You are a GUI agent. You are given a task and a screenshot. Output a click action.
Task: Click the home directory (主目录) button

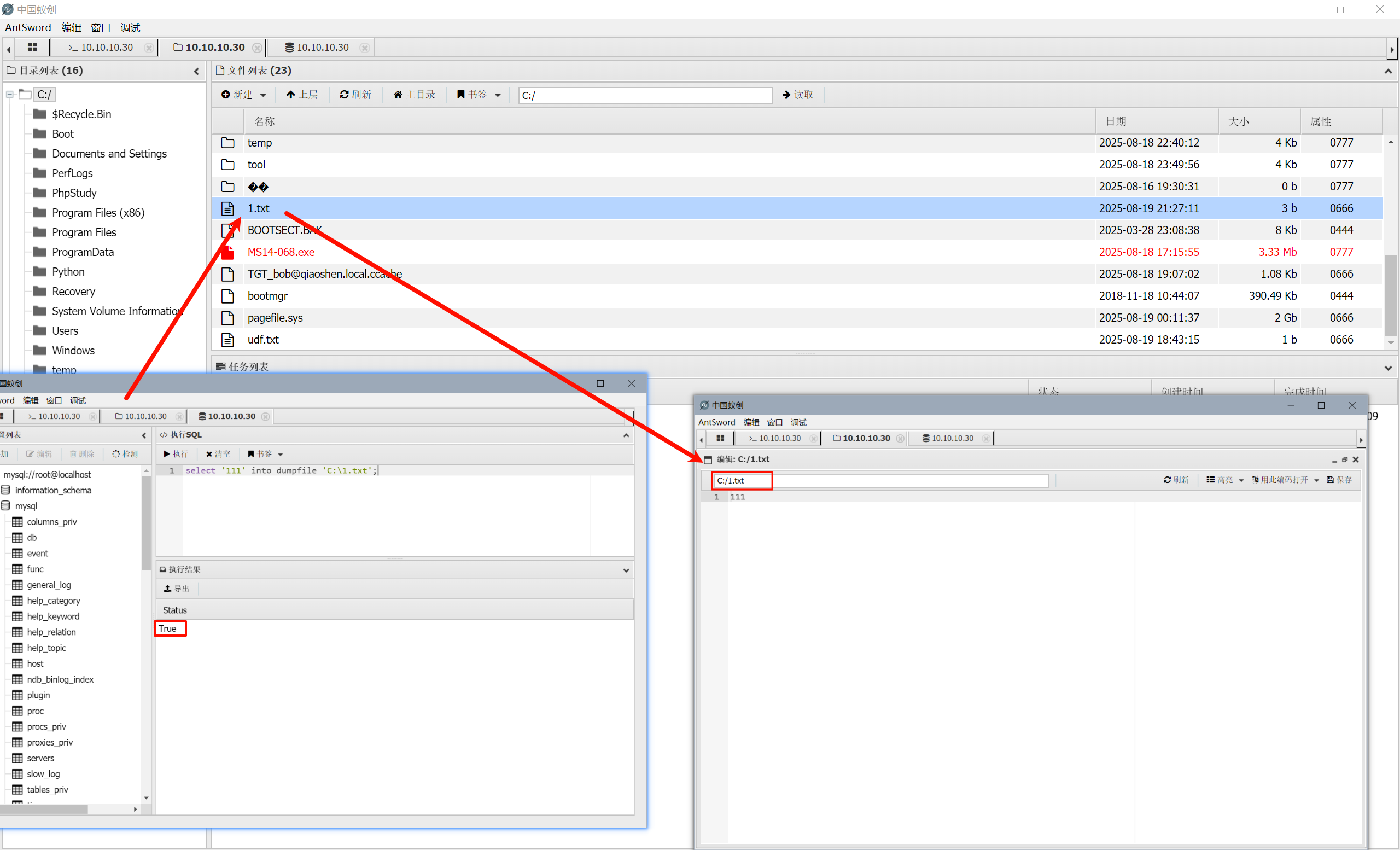click(x=414, y=94)
